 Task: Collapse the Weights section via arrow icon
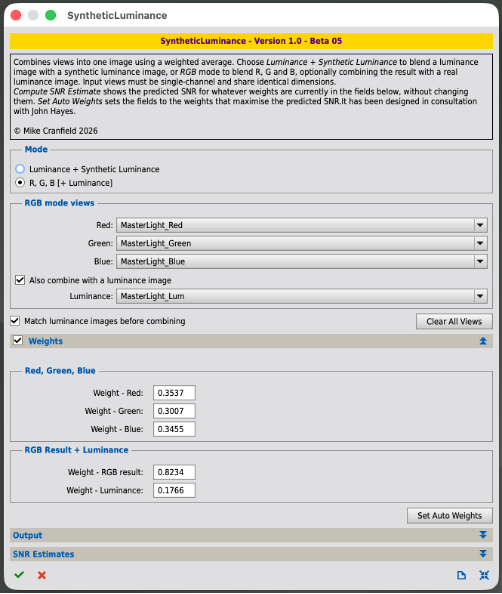[x=483, y=341]
